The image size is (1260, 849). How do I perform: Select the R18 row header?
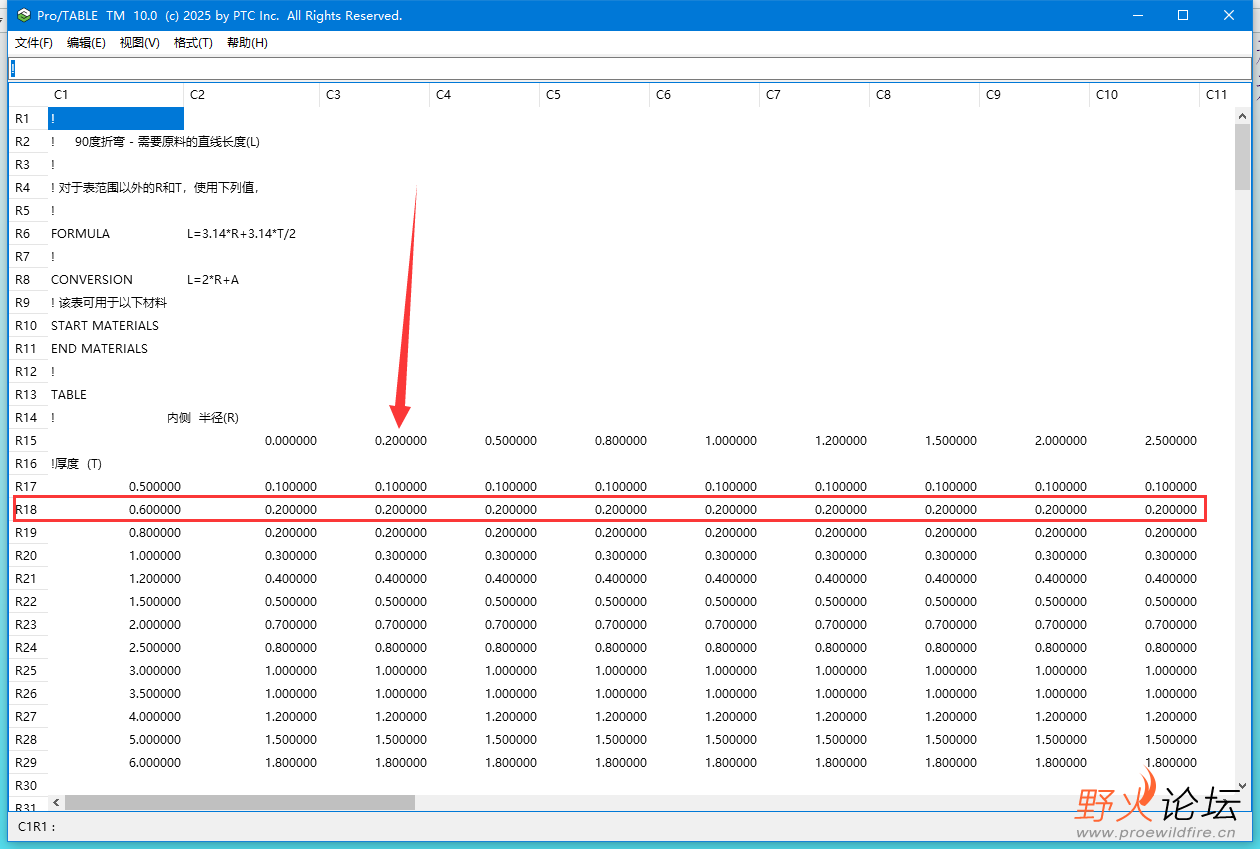click(26, 510)
